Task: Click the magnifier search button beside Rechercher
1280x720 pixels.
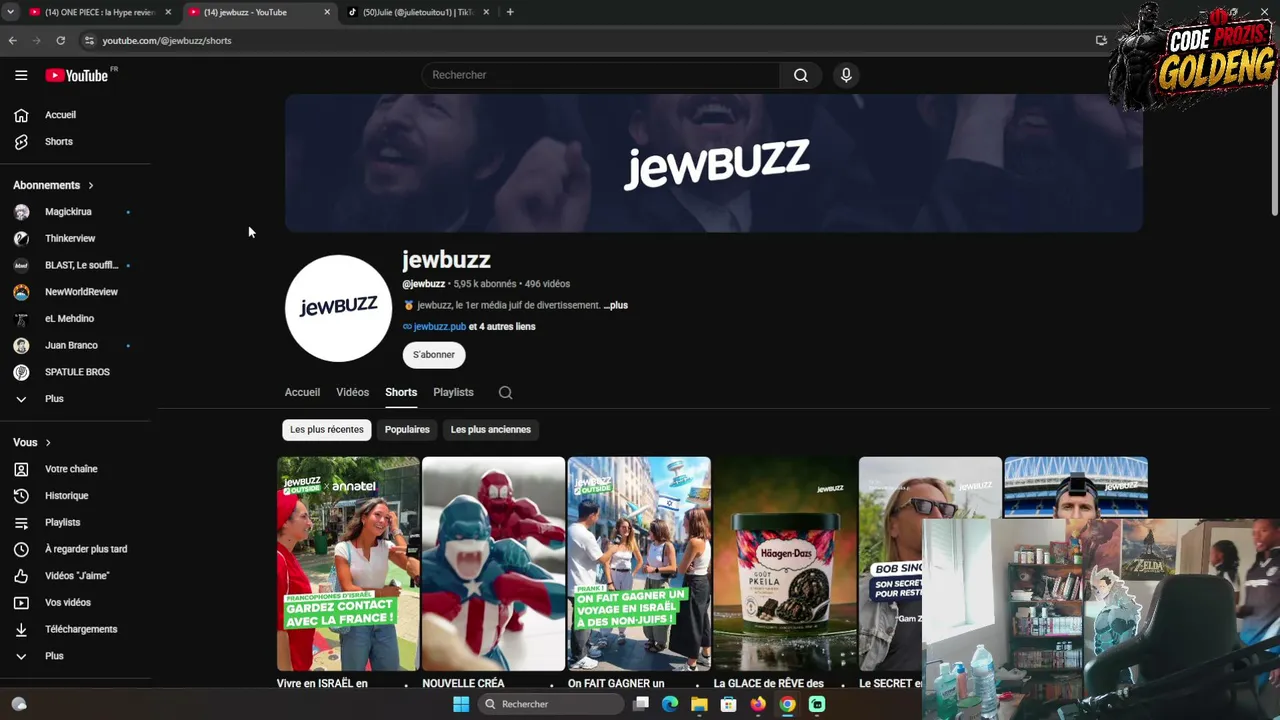Action: click(801, 75)
